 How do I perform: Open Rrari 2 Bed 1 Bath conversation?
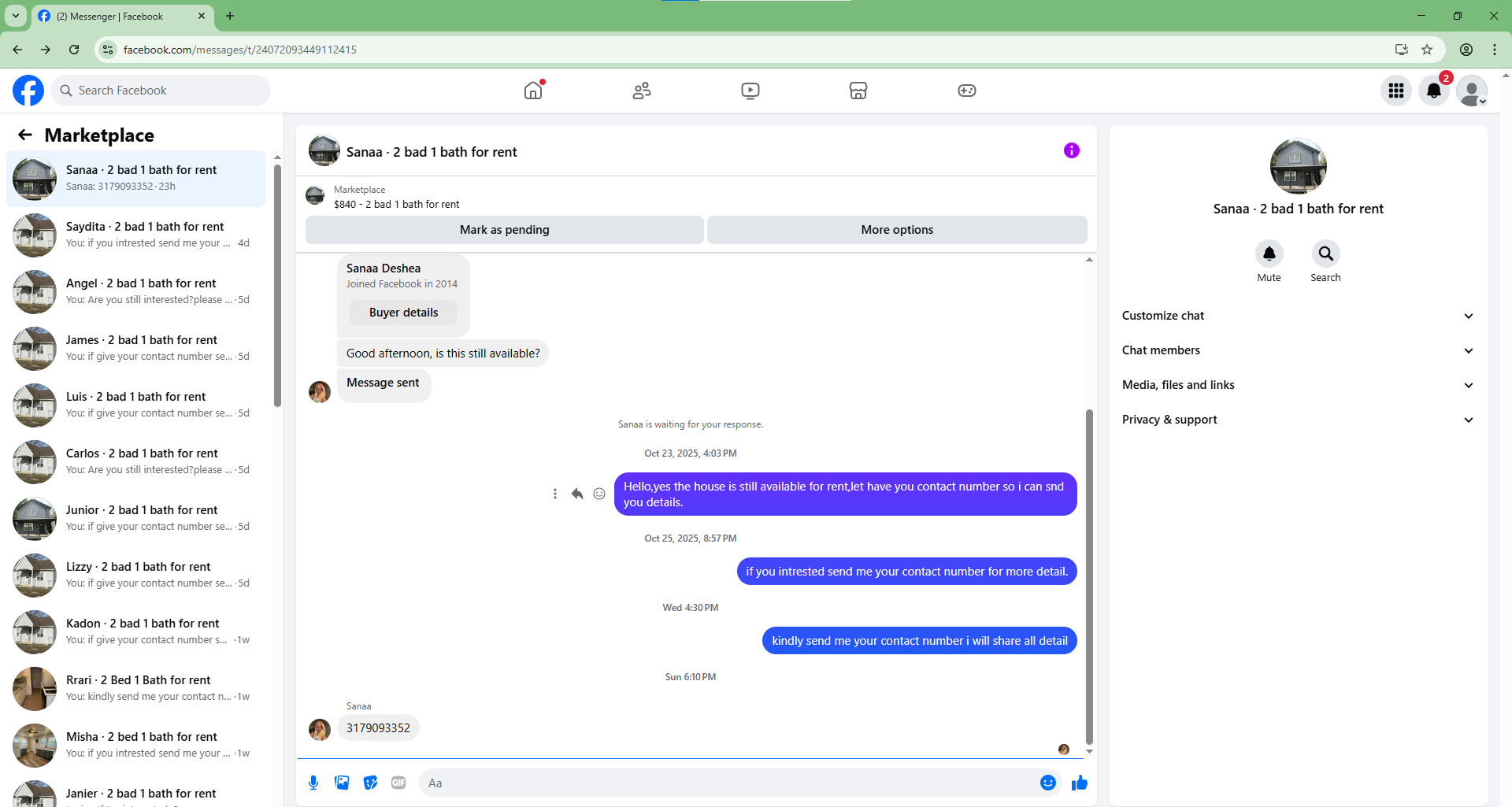click(135, 689)
